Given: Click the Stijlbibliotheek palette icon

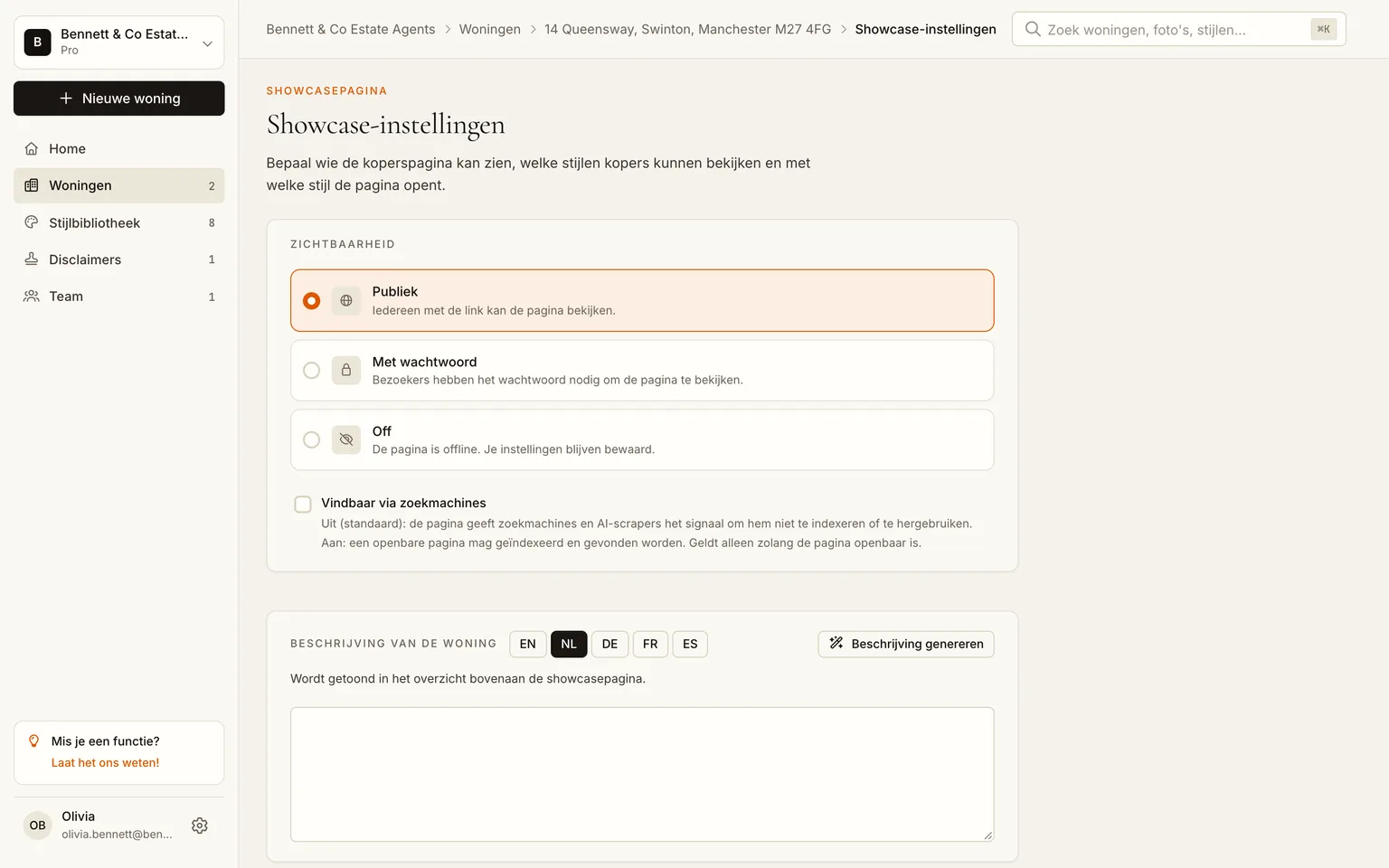Looking at the screenshot, I should pos(32,222).
